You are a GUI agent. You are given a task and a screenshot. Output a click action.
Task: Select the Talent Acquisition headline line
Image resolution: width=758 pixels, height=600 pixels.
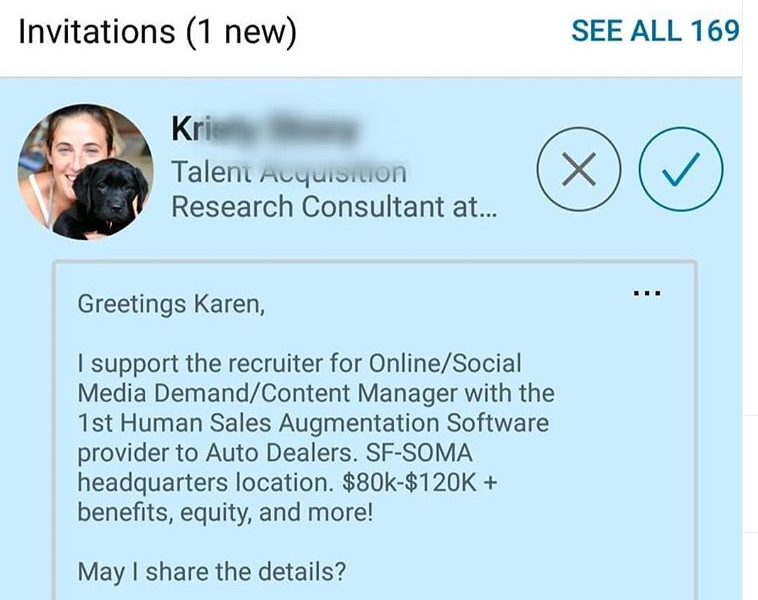289,172
